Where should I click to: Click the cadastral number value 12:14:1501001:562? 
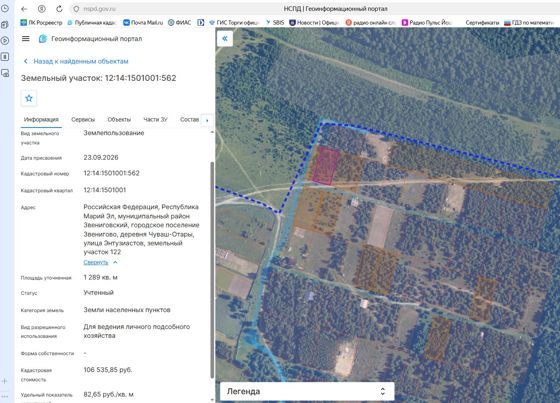[x=111, y=173]
